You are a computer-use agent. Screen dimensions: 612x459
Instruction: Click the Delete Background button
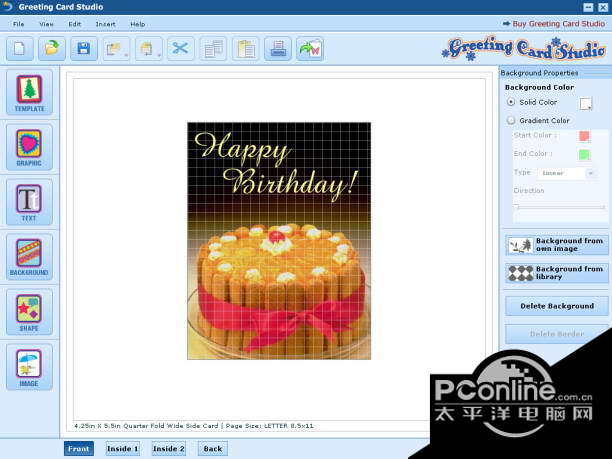(557, 306)
